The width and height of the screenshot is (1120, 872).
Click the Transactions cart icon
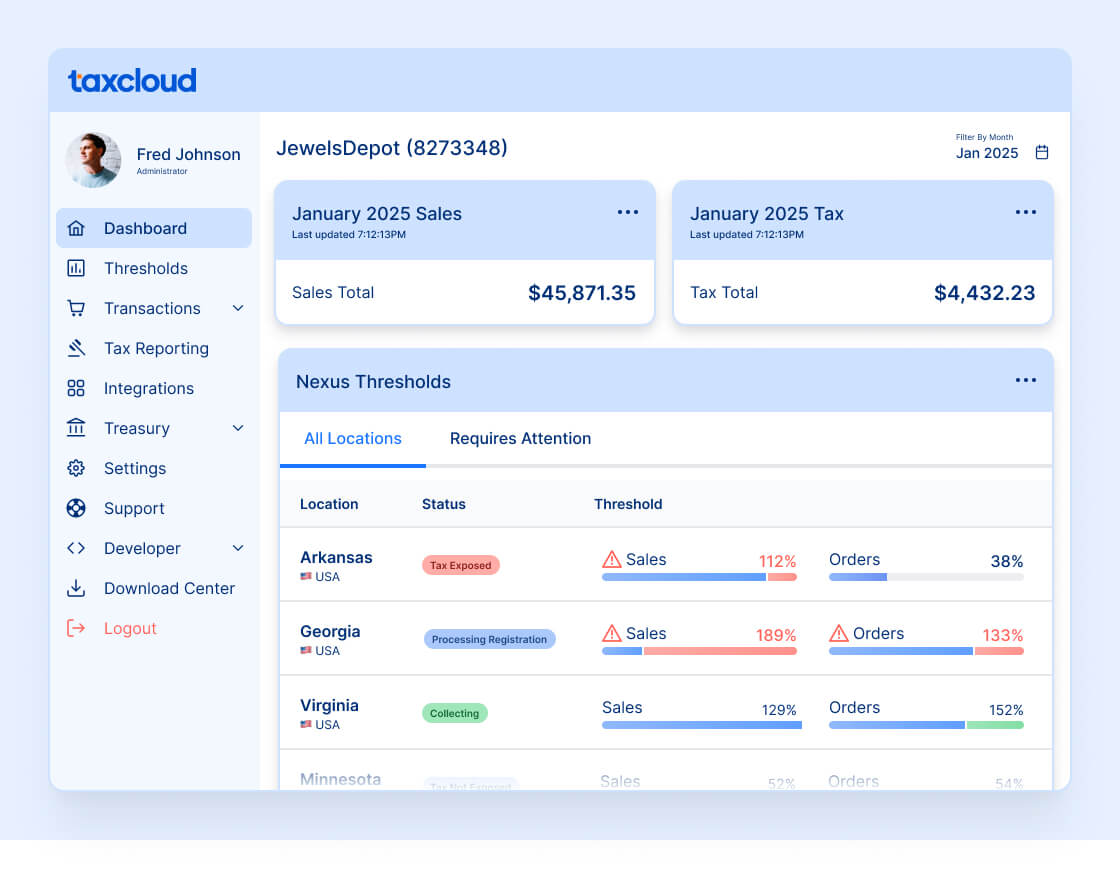pos(76,309)
